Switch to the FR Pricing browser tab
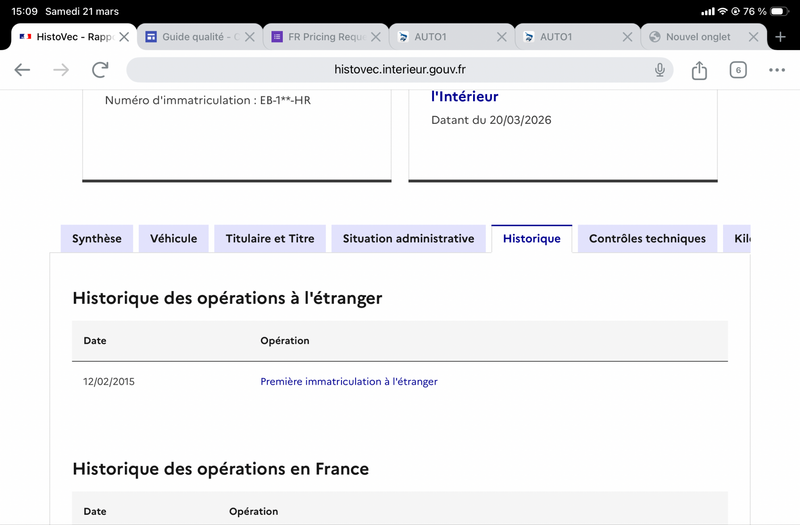 pos(318,37)
